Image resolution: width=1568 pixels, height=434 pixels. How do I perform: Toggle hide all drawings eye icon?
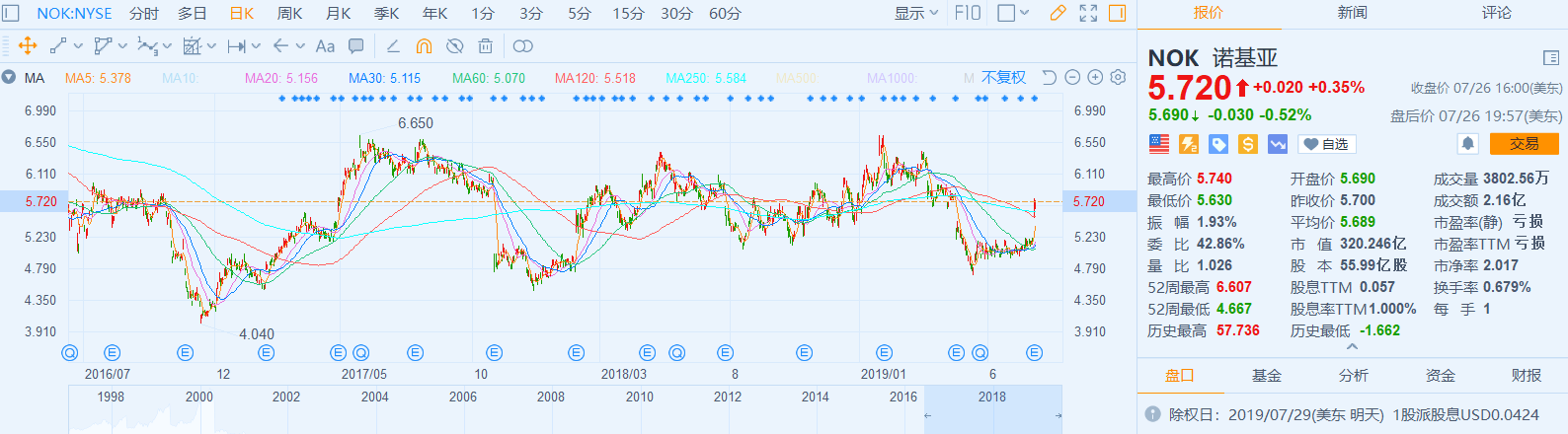click(454, 46)
